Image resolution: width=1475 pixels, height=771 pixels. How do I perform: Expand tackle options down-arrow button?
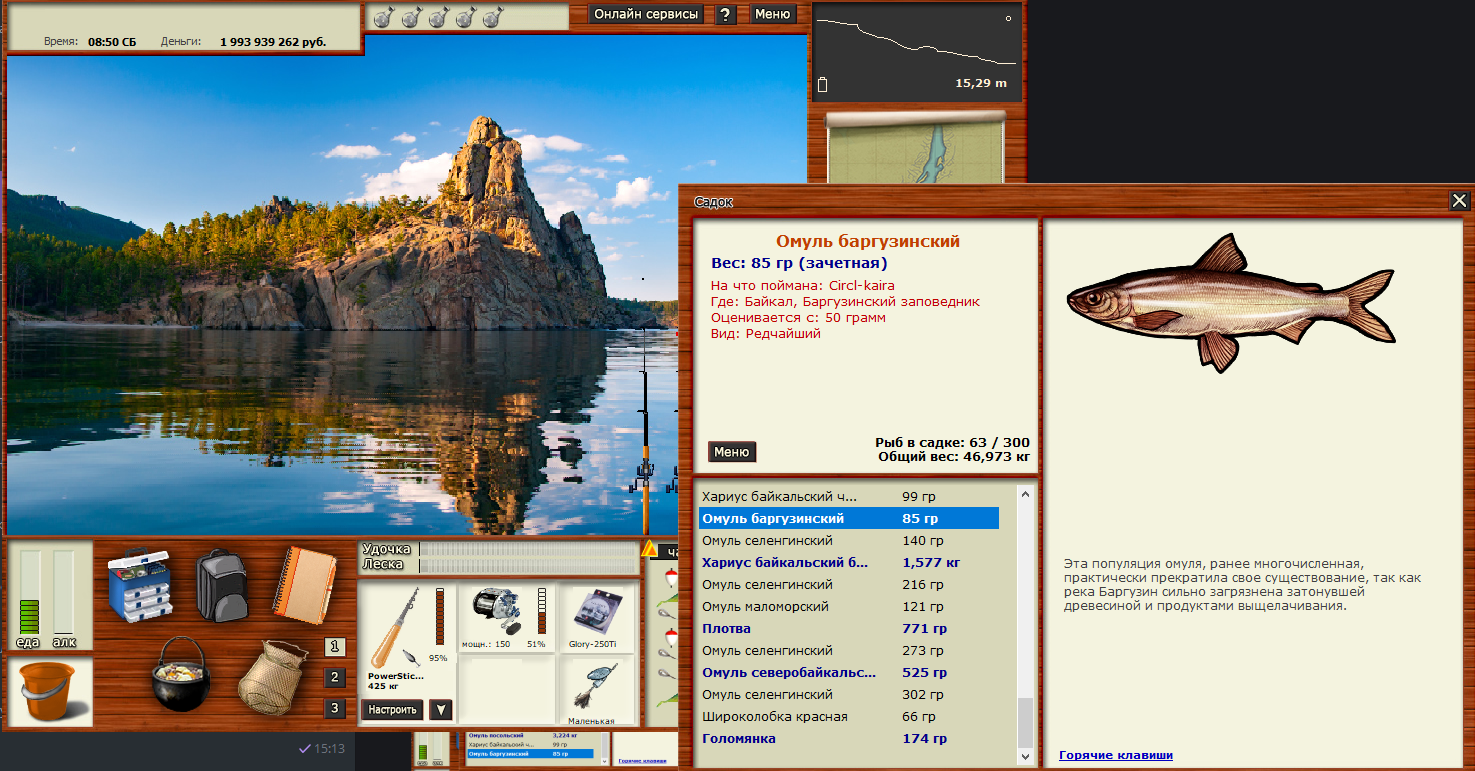pos(440,710)
